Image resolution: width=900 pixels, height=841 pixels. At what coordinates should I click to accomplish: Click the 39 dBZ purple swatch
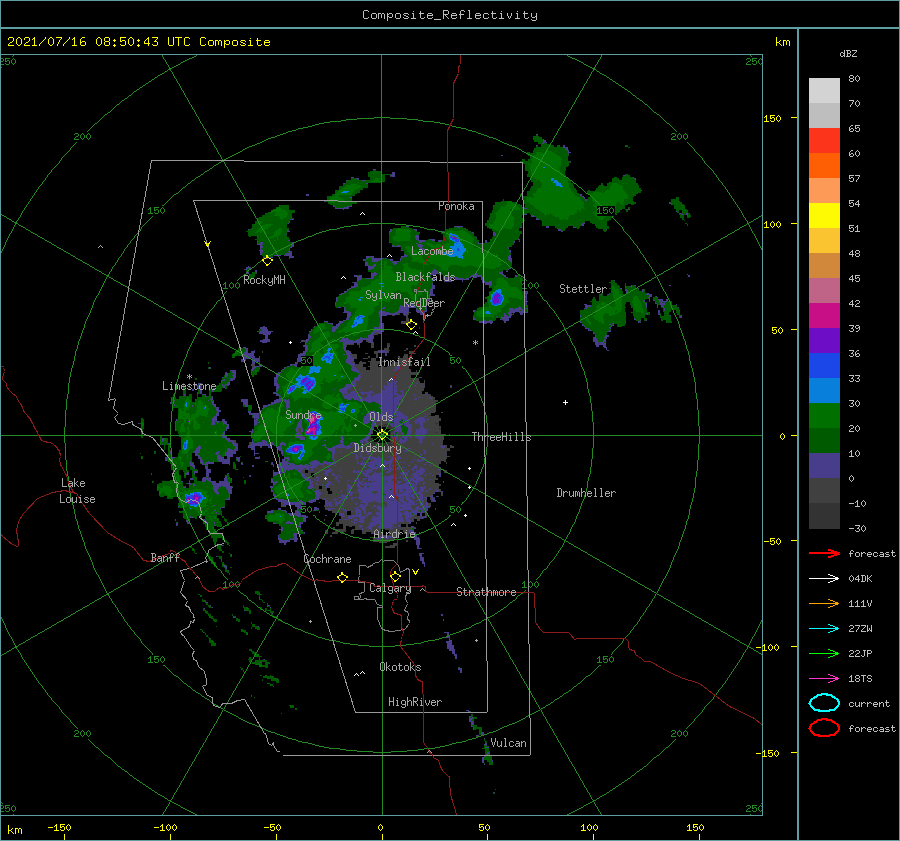tap(824, 340)
